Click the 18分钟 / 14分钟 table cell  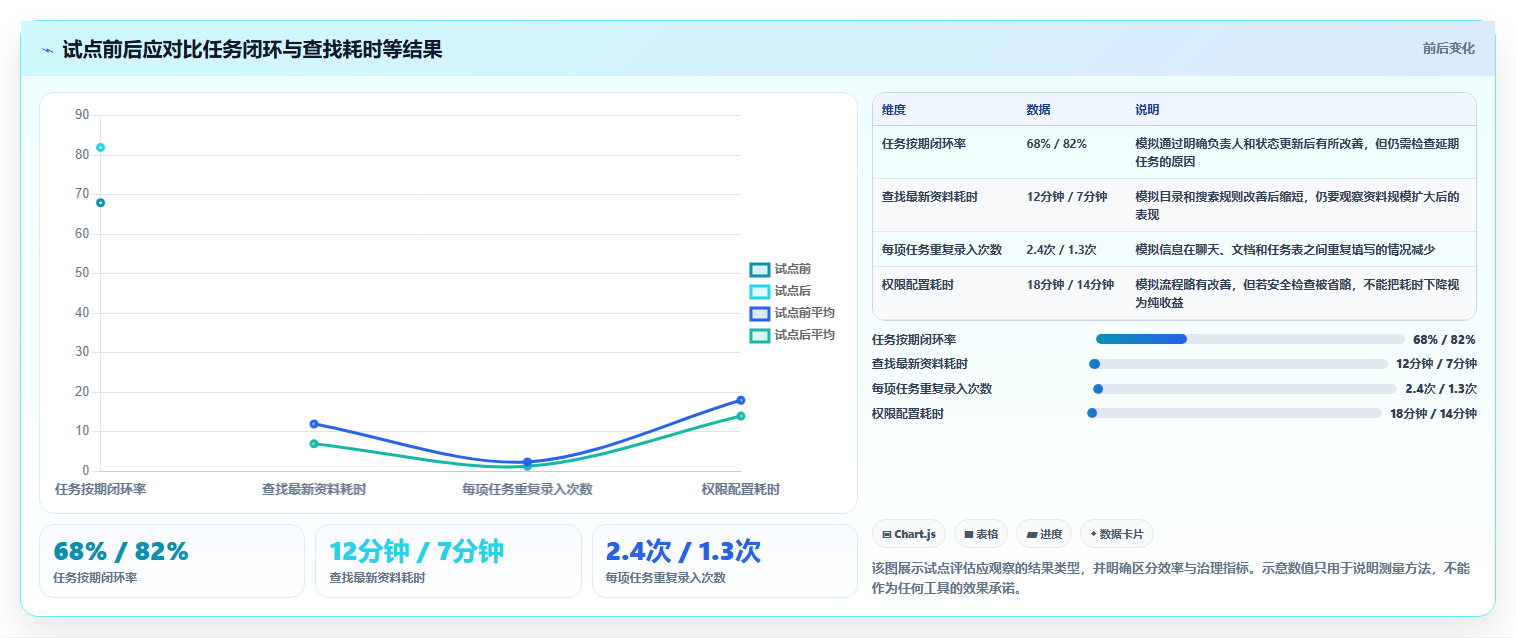pyautogui.click(x=1070, y=285)
